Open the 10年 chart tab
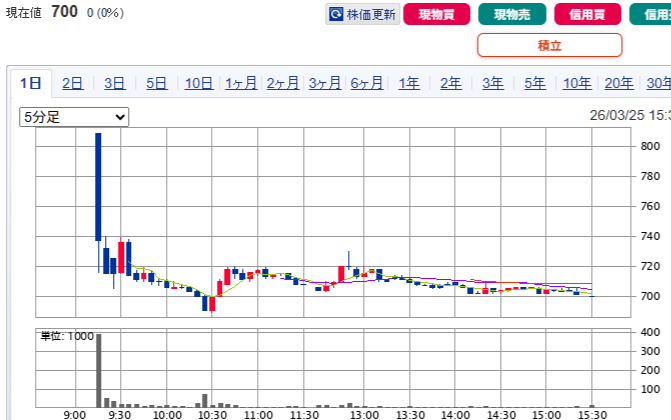This screenshot has height=420, width=671. click(x=577, y=84)
